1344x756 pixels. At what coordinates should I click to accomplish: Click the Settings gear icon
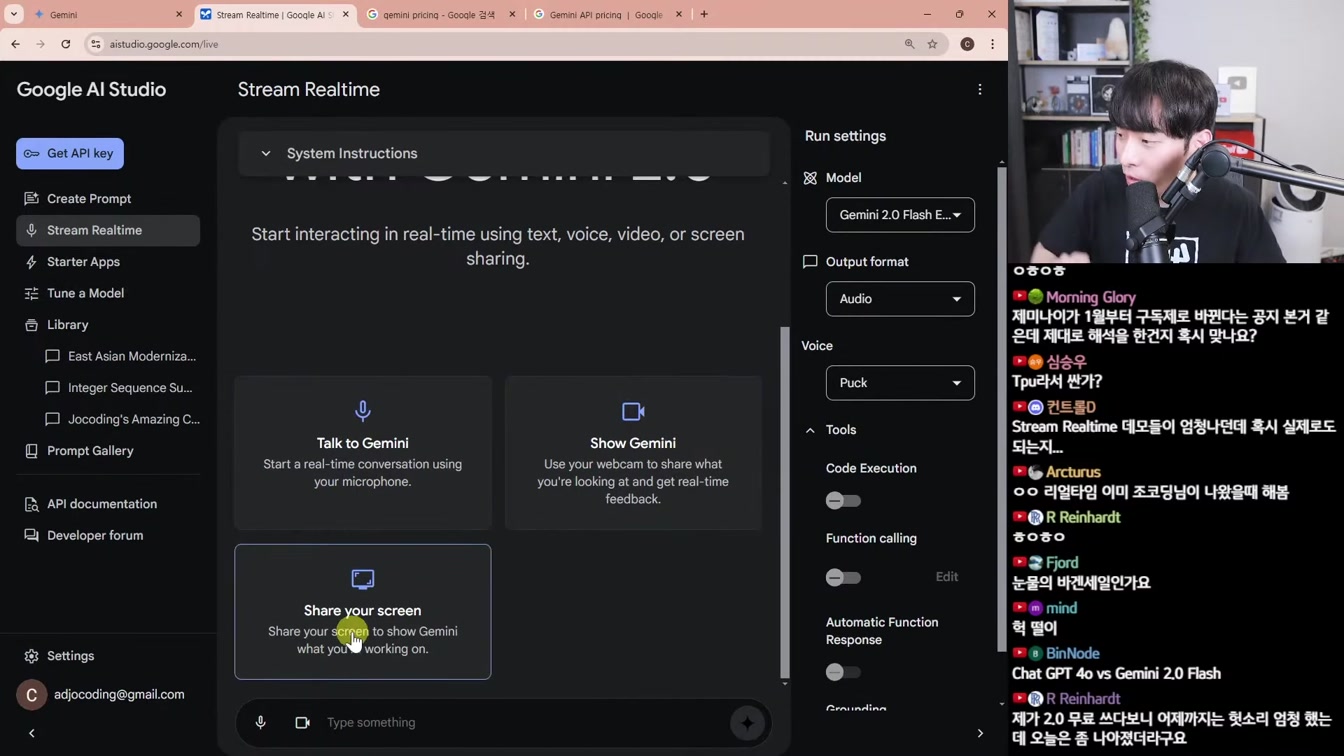coord(32,656)
